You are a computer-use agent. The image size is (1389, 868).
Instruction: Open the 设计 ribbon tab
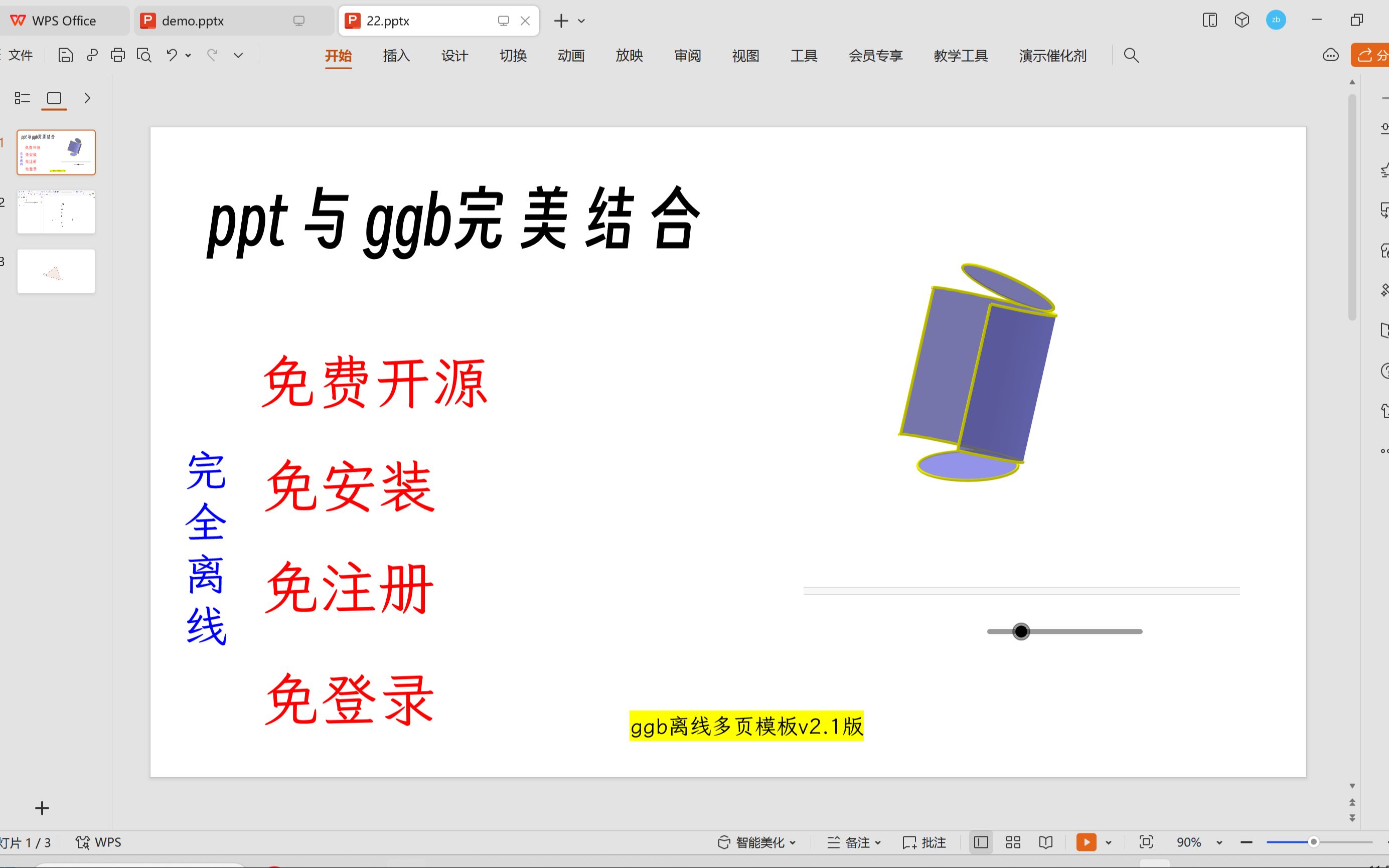(454, 56)
